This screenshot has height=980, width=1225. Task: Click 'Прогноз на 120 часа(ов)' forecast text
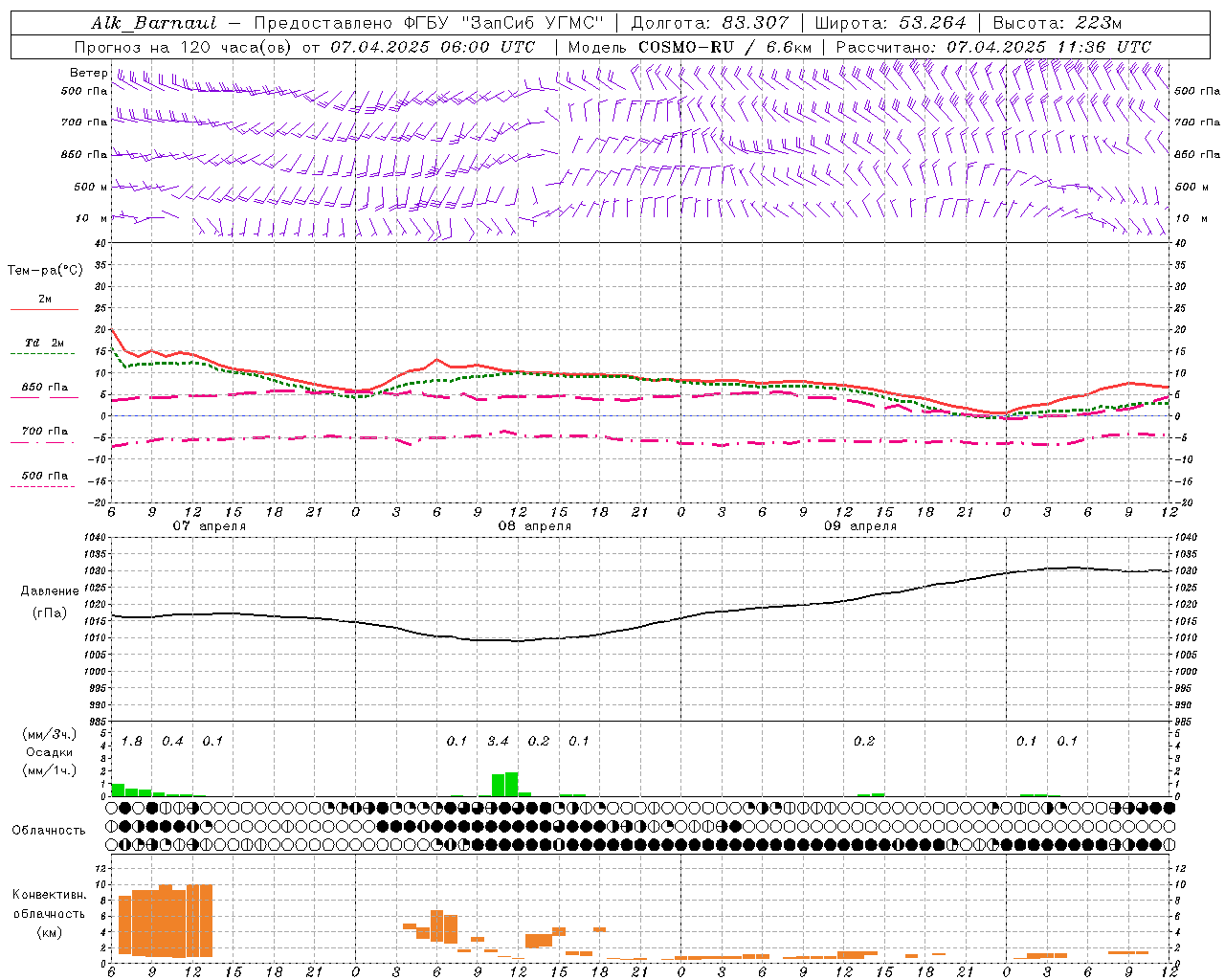click(x=183, y=47)
